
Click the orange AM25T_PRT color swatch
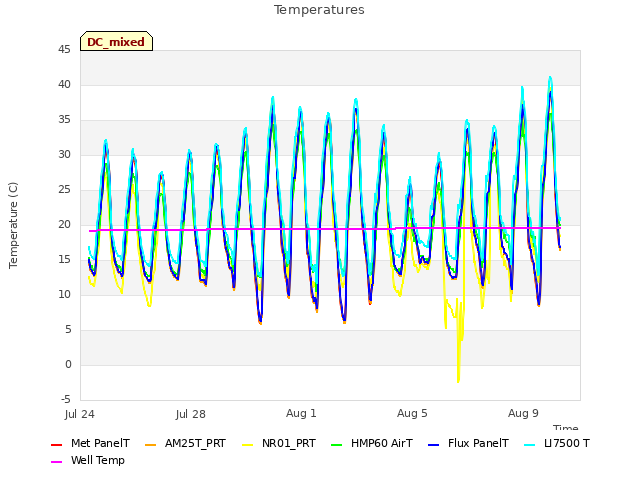coord(151,444)
